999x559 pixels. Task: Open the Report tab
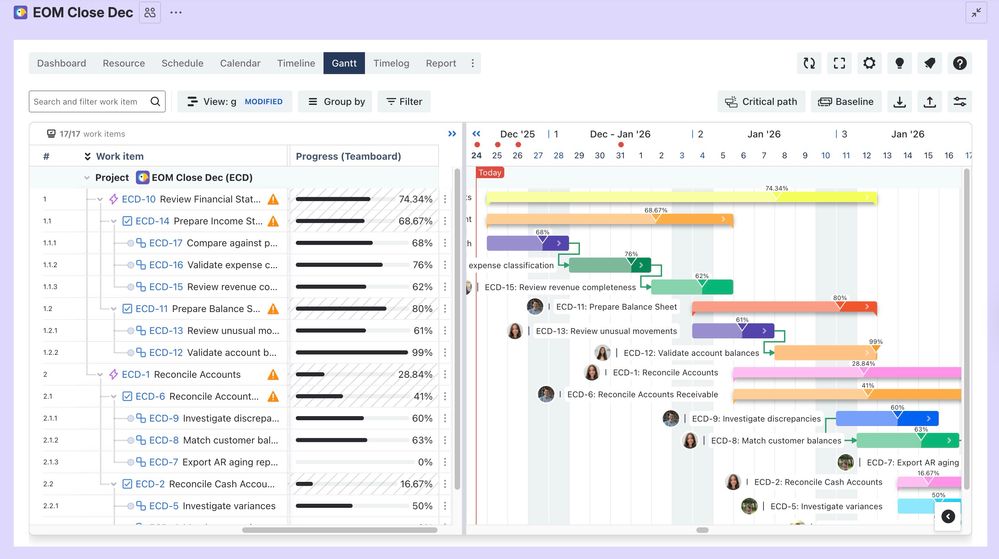[441, 63]
